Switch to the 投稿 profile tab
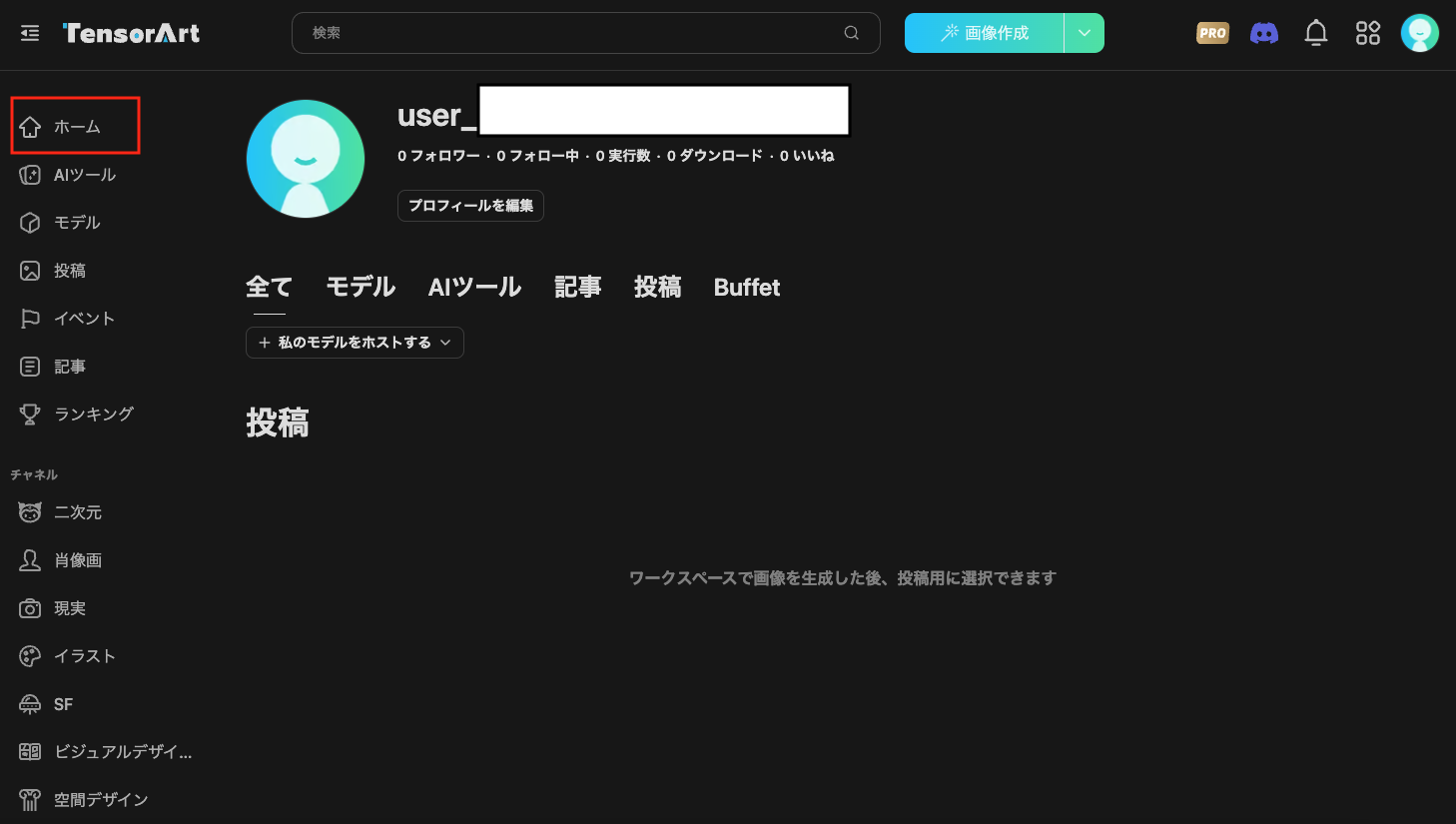The height and width of the screenshot is (824, 1456). (x=658, y=288)
